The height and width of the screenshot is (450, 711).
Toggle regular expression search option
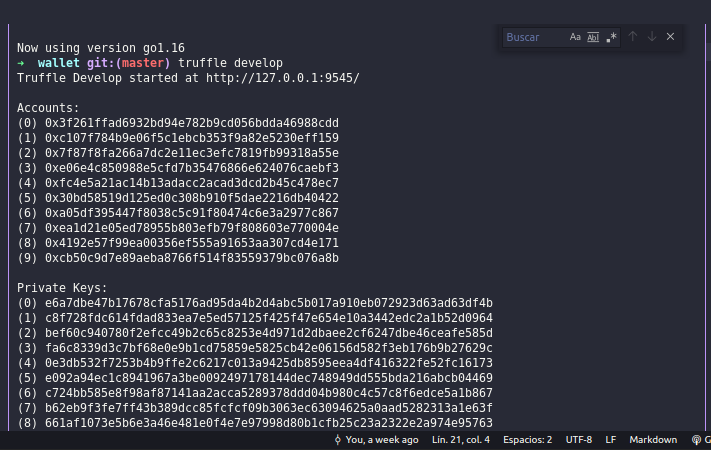(611, 37)
